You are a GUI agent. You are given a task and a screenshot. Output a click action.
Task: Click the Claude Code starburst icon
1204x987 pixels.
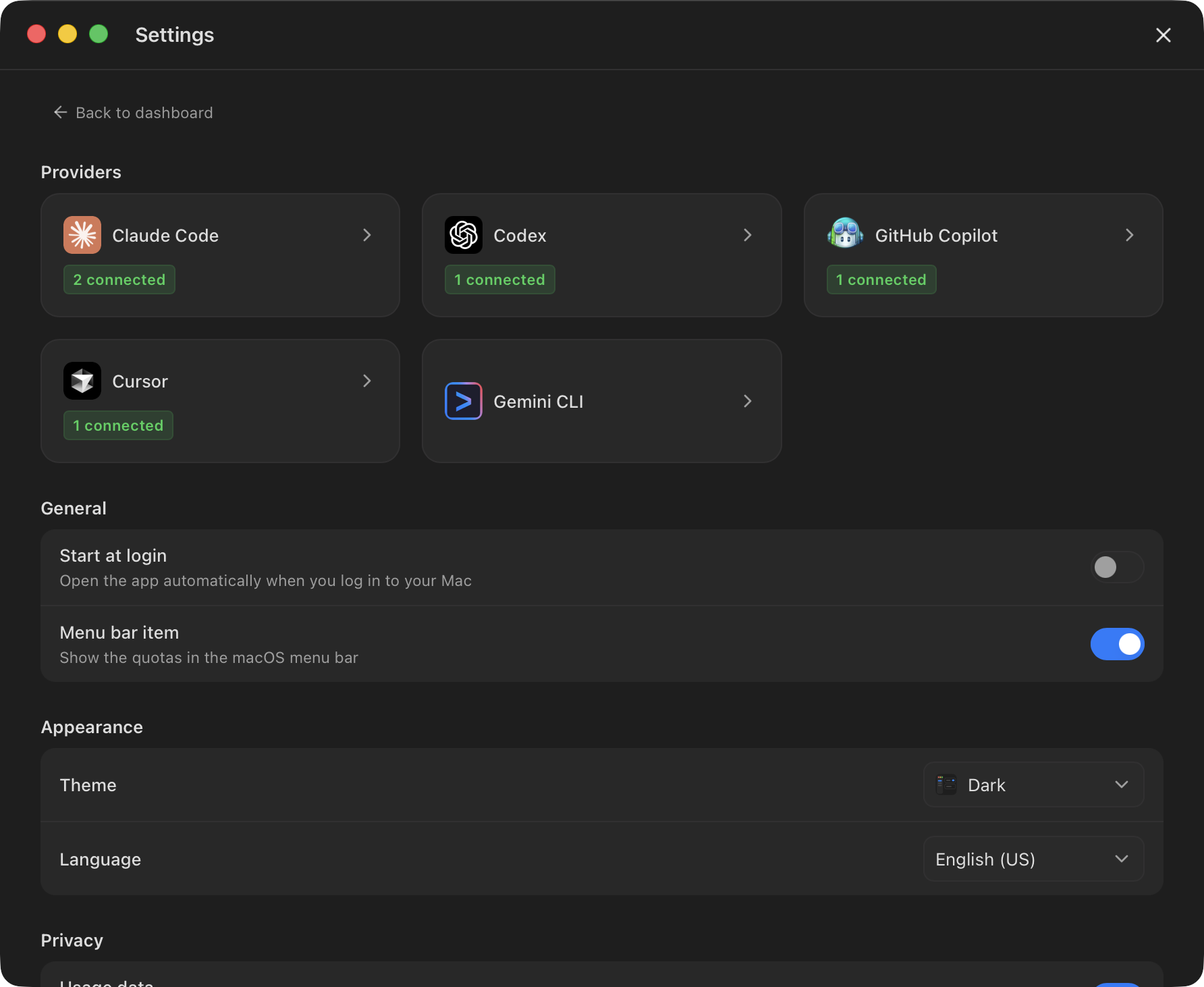click(82, 235)
